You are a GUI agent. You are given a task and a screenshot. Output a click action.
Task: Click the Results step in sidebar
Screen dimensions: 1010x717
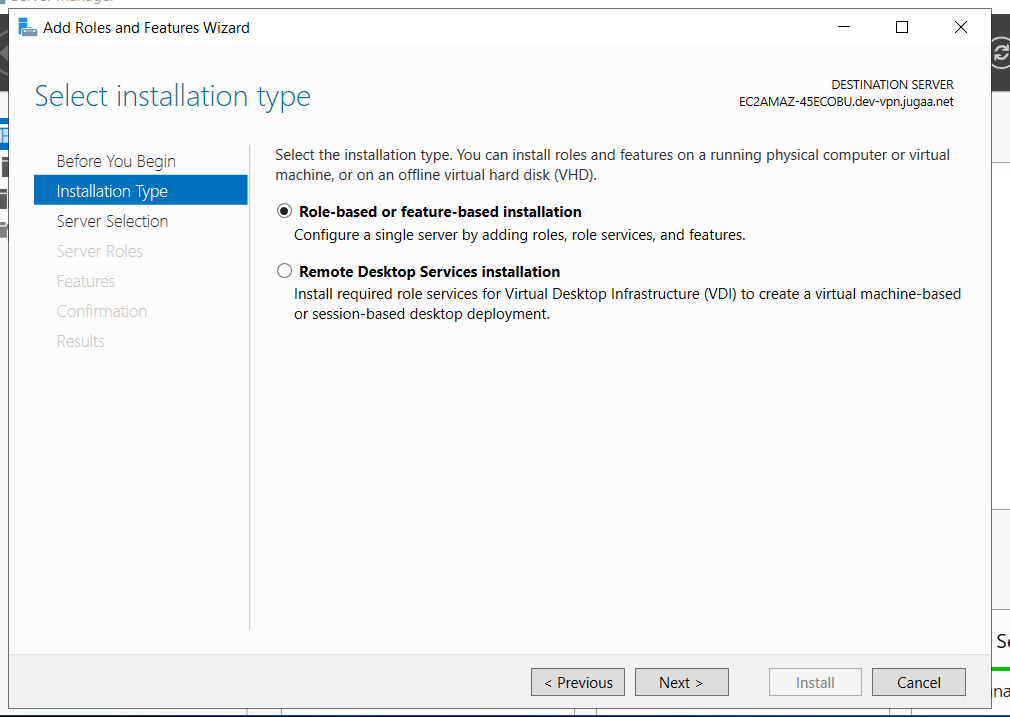point(81,341)
